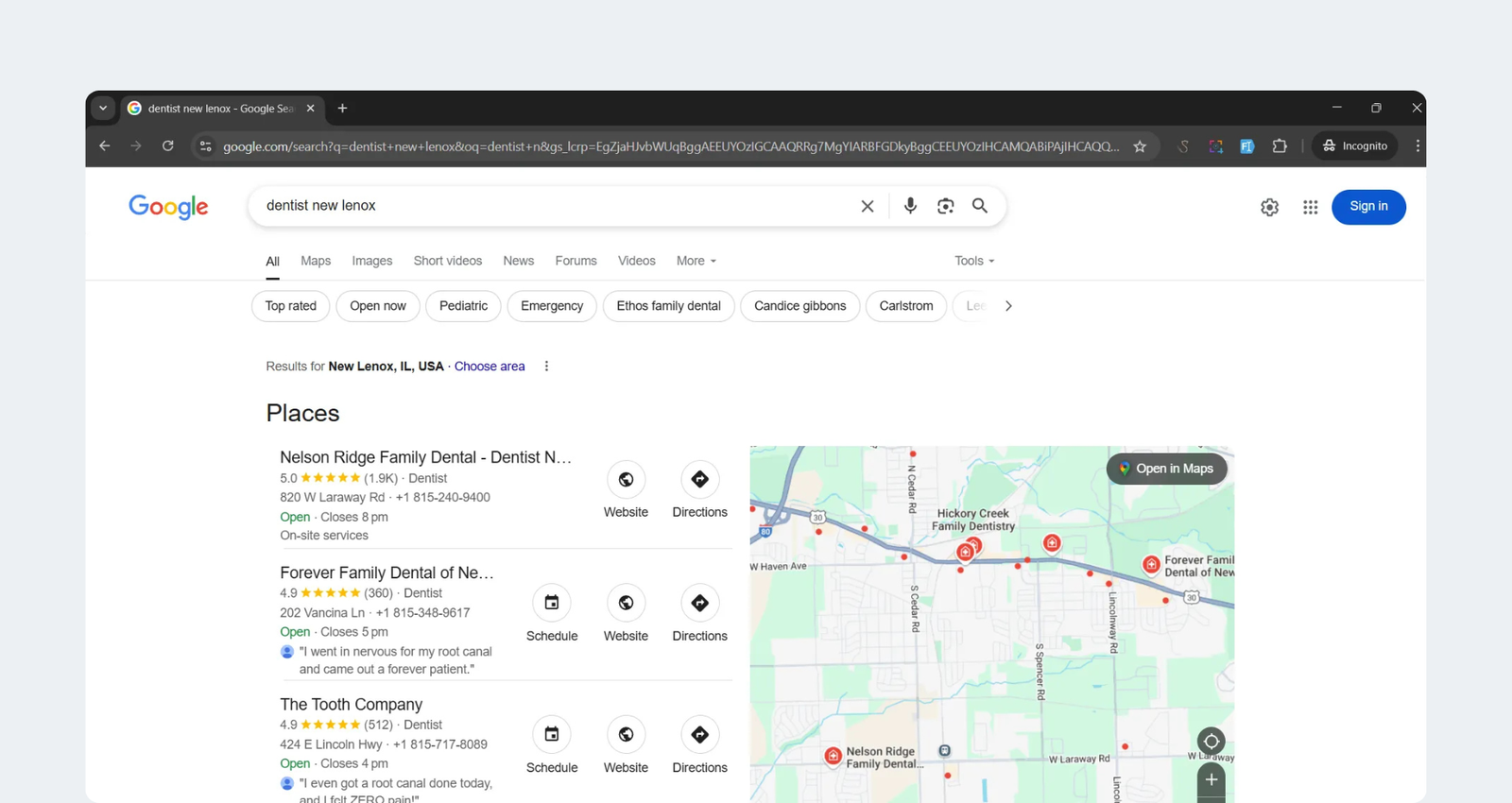Open the Google apps grid
1512x803 pixels.
click(x=1310, y=207)
